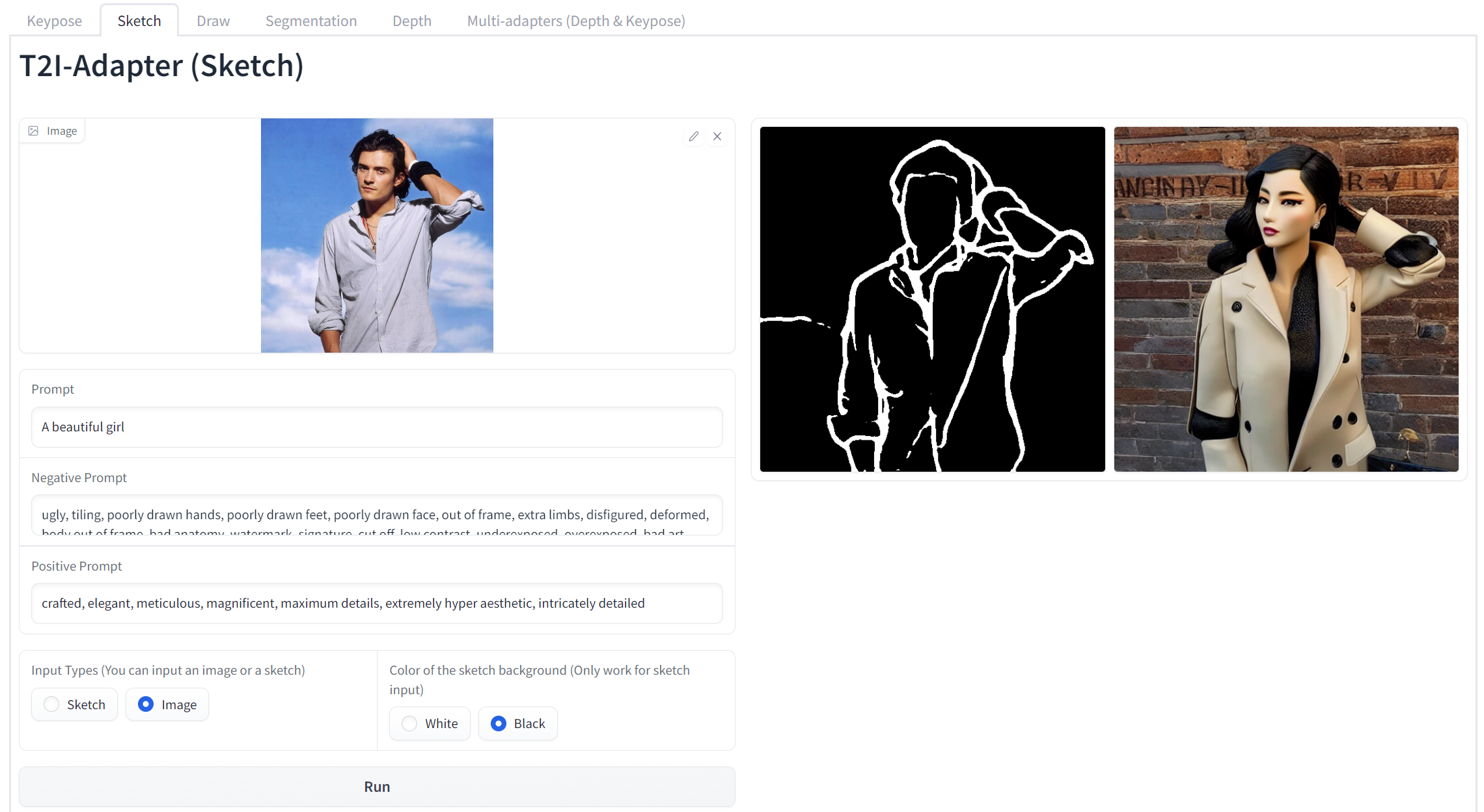
Task: Select the Image input type radio
Action: coord(146,704)
